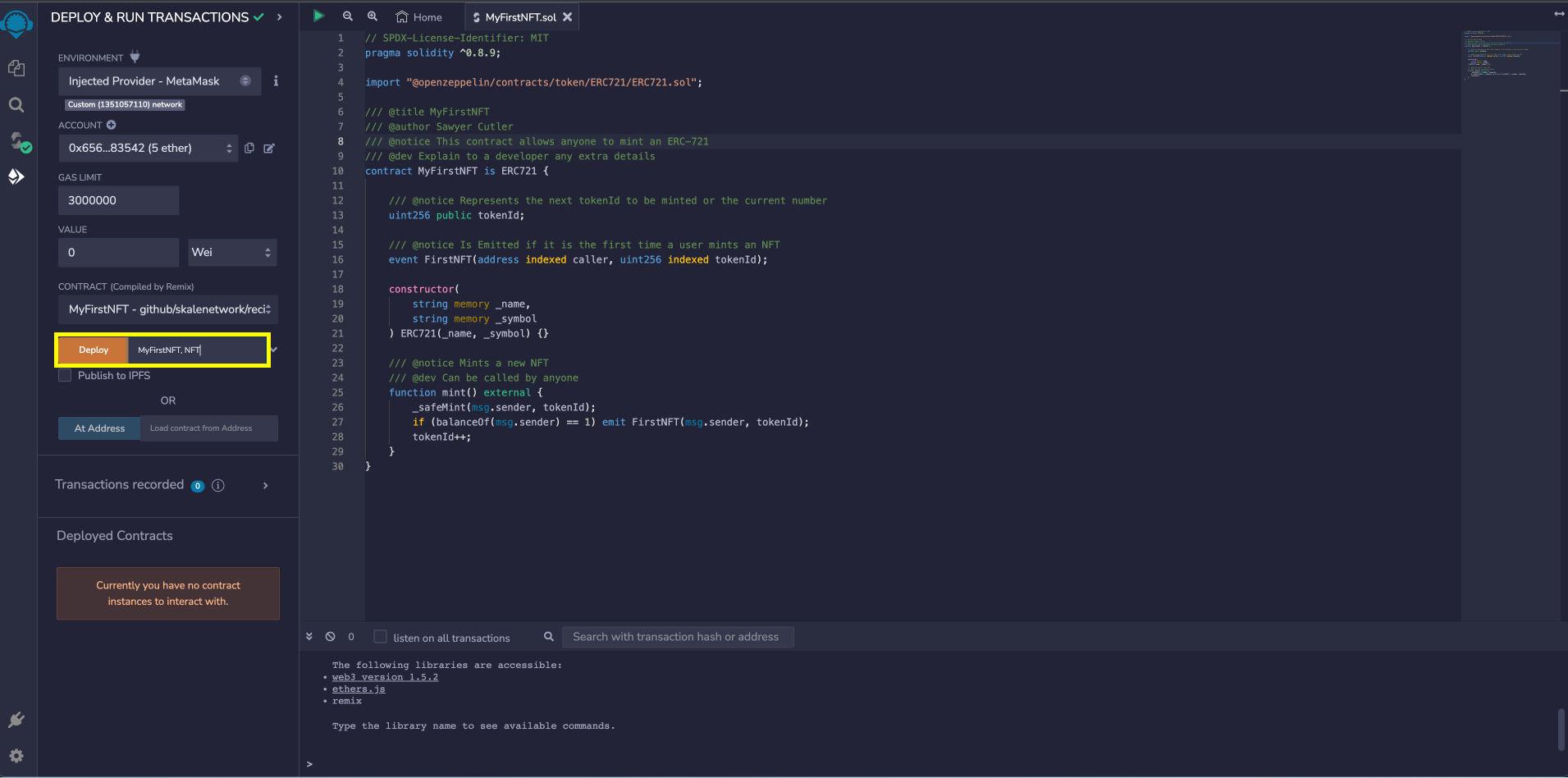Zoom out the editor with magnifier minus

(x=348, y=16)
